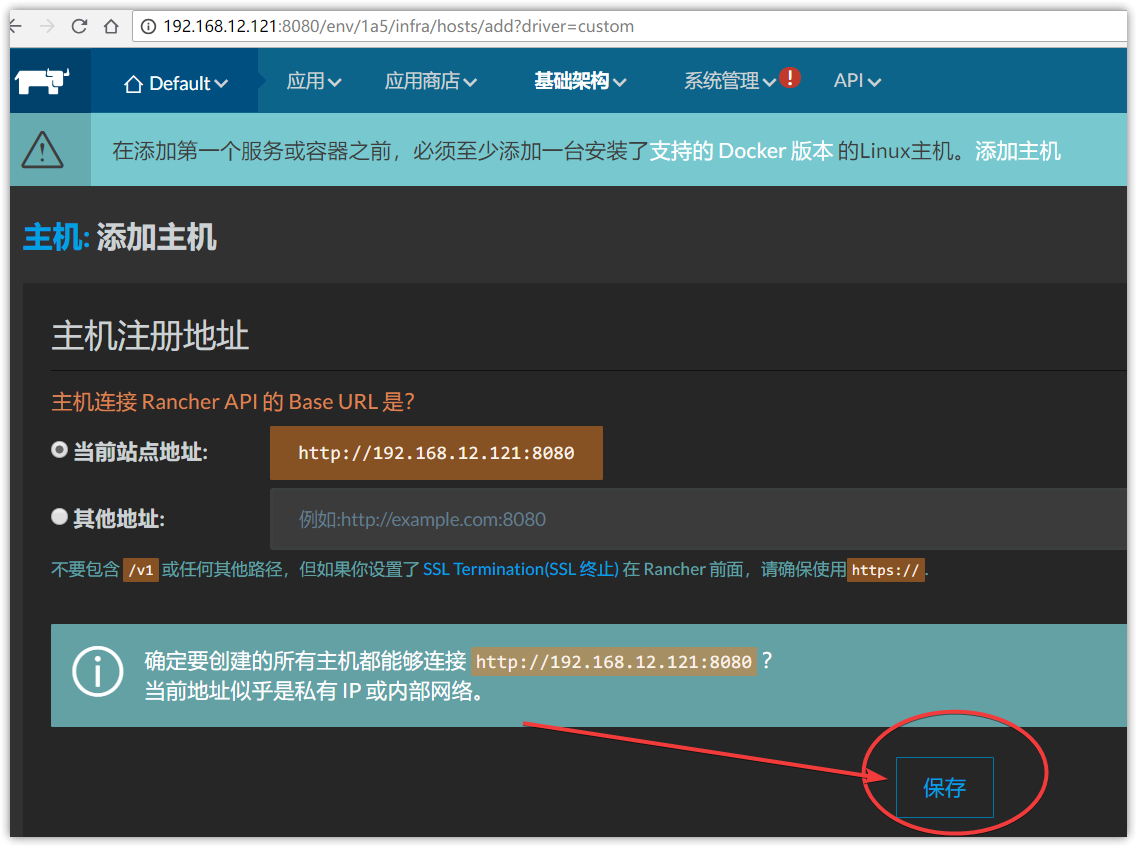Expand the 应用 menu
This screenshot has width=1137, height=847.
click(x=314, y=81)
